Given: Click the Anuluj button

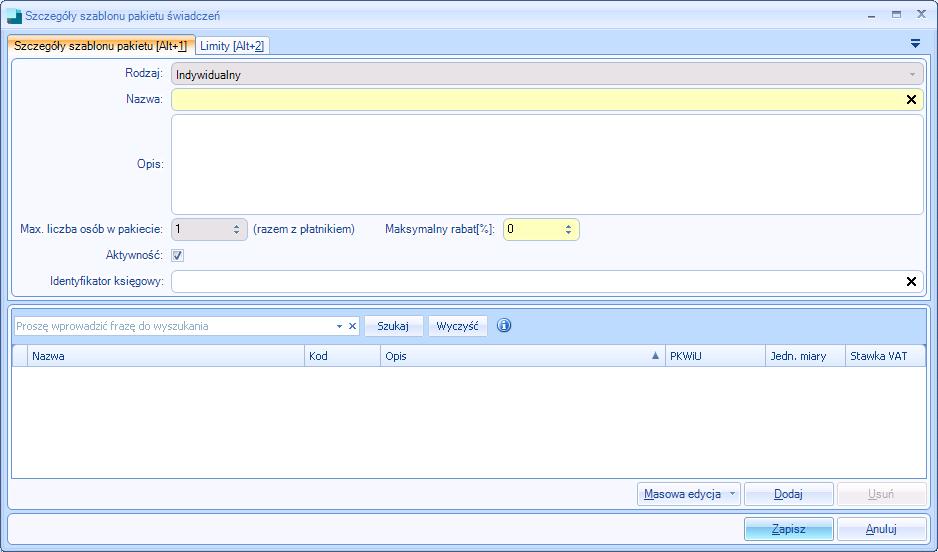Looking at the screenshot, I should coord(881,529).
